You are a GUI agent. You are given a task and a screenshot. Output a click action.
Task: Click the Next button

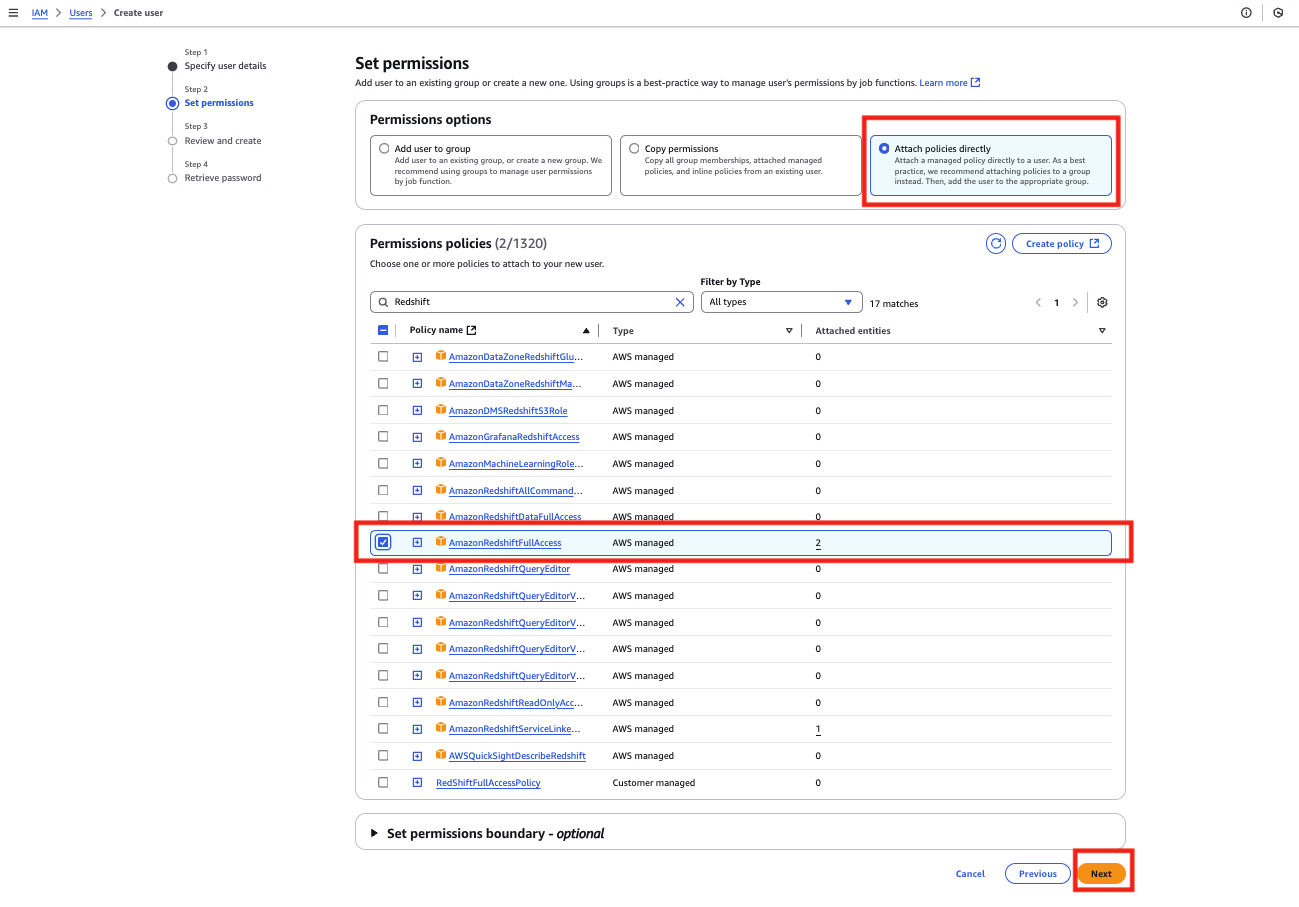point(1100,874)
